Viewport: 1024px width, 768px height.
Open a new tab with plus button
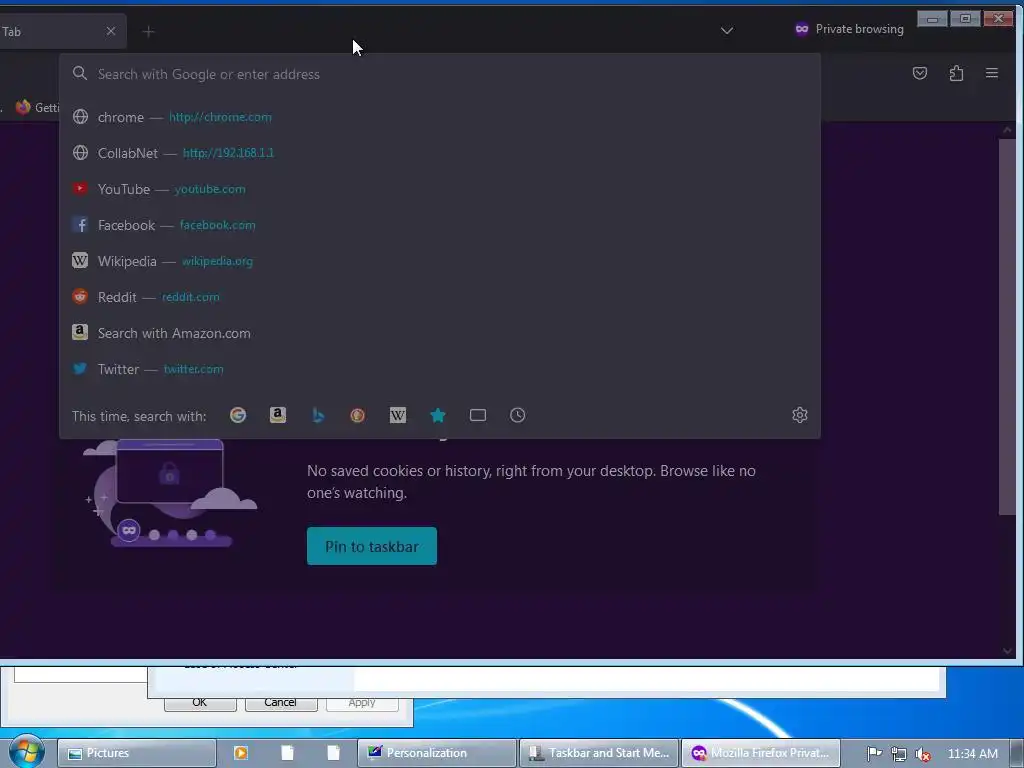click(148, 31)
